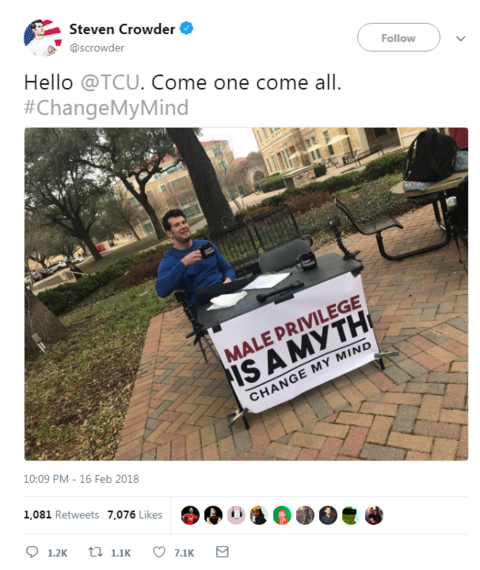The height and width of the screenshot is (570, 480).
Task: Enlarge the tweet's attached photo
Action: pyautogui.click(x=246, y=294)
